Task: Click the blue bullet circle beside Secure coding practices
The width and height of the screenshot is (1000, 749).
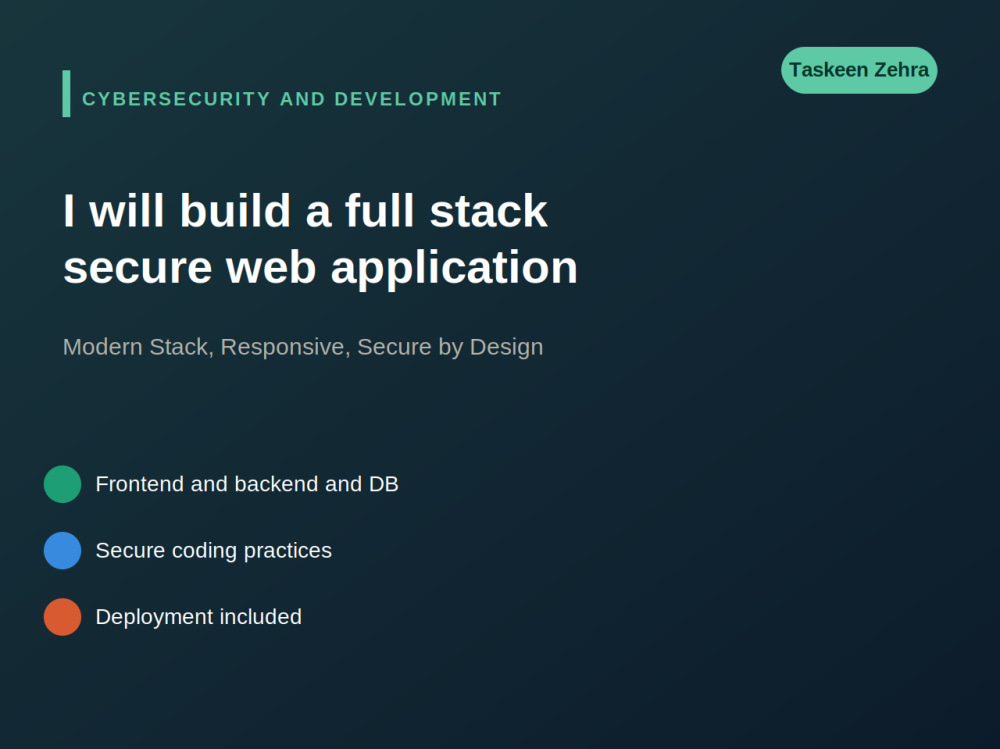Action: click(62, 551)
